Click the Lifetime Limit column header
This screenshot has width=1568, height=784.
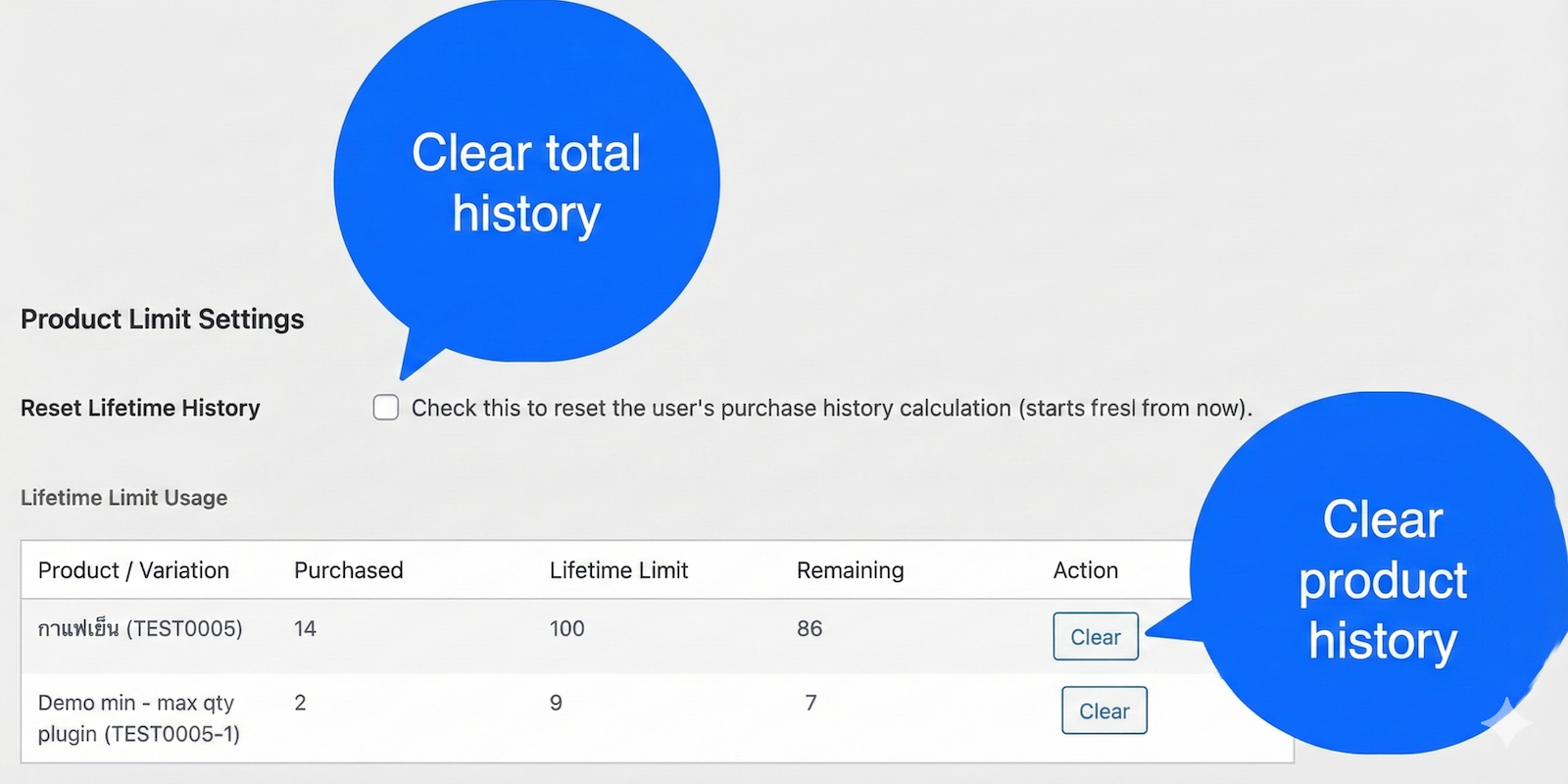[x=618, y=570]
